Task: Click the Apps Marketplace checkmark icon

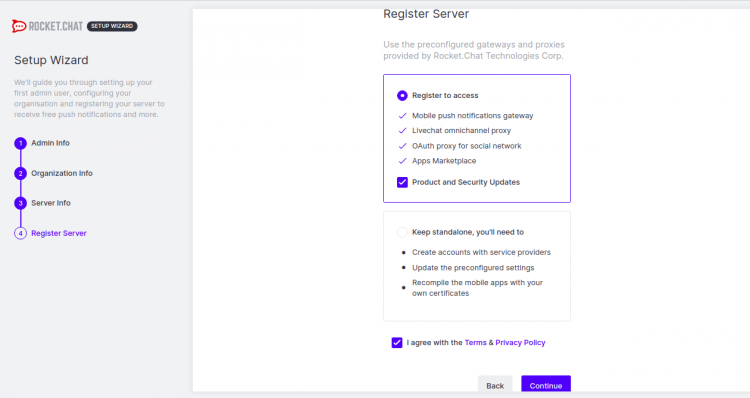Action: (402, 161)
